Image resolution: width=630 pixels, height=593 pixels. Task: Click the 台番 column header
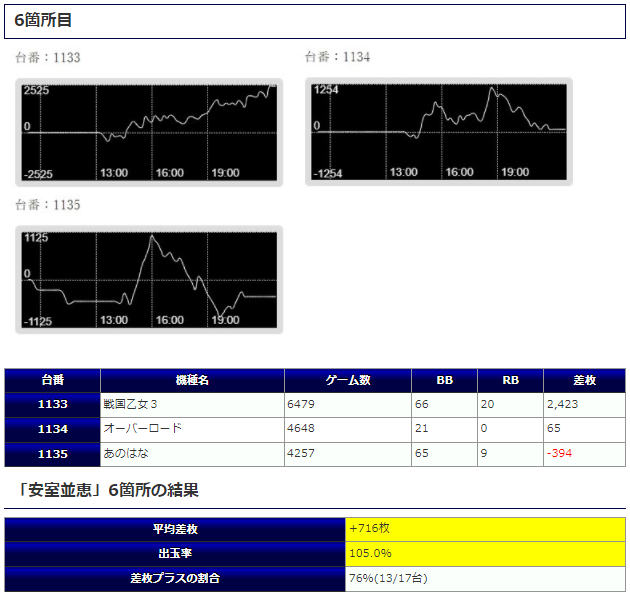pyautogui.click(x=53, y=381)
